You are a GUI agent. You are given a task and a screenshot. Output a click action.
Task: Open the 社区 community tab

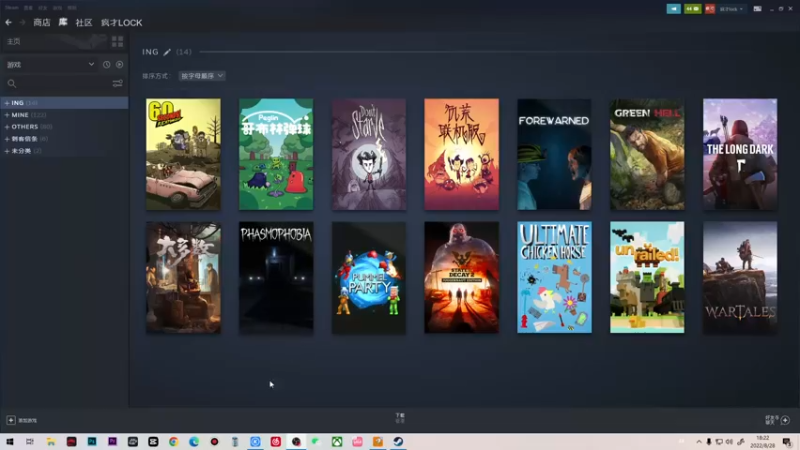click(x=84, y=22)
